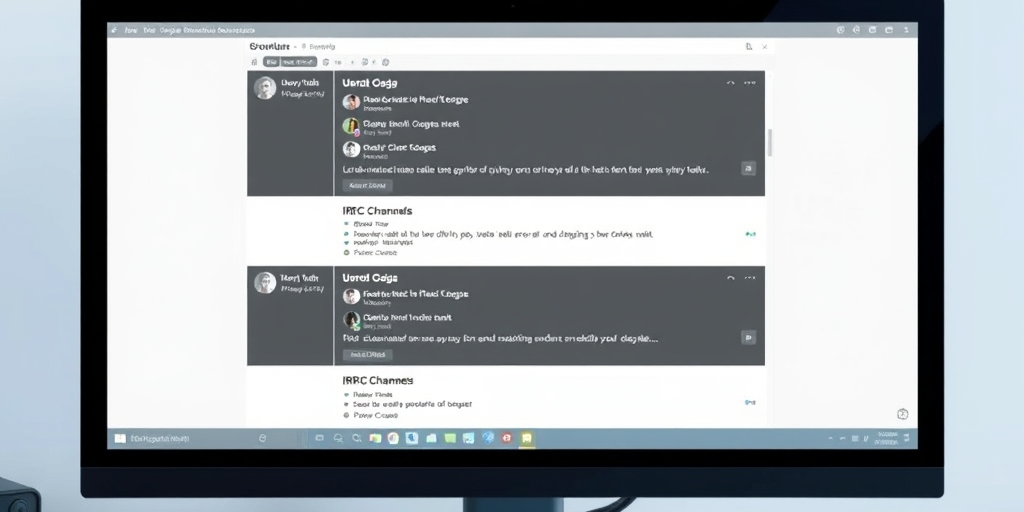This screenshot has width=1024, height=512.
Task: Click the Windows Start button on taskbar
Action: click(x=120, y=438)
